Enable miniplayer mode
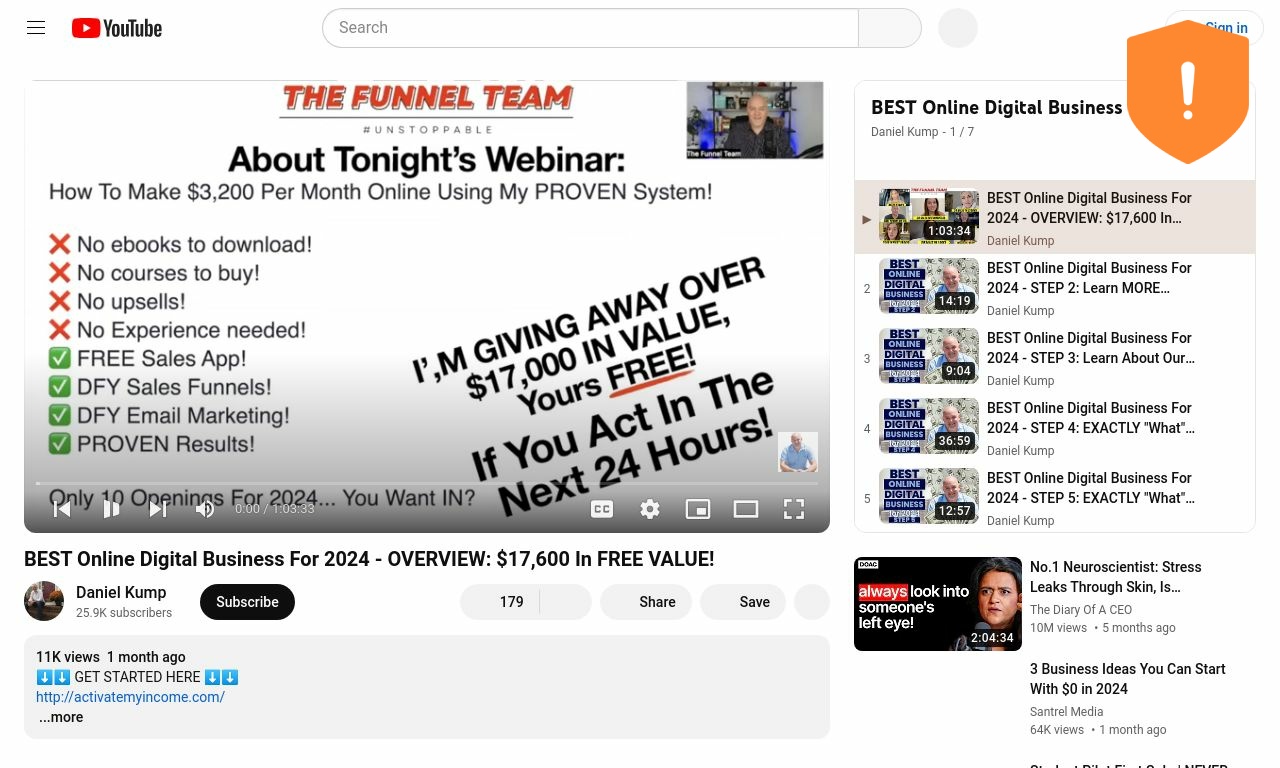Viewport: 1280px width, 768px height. [698, 509]
